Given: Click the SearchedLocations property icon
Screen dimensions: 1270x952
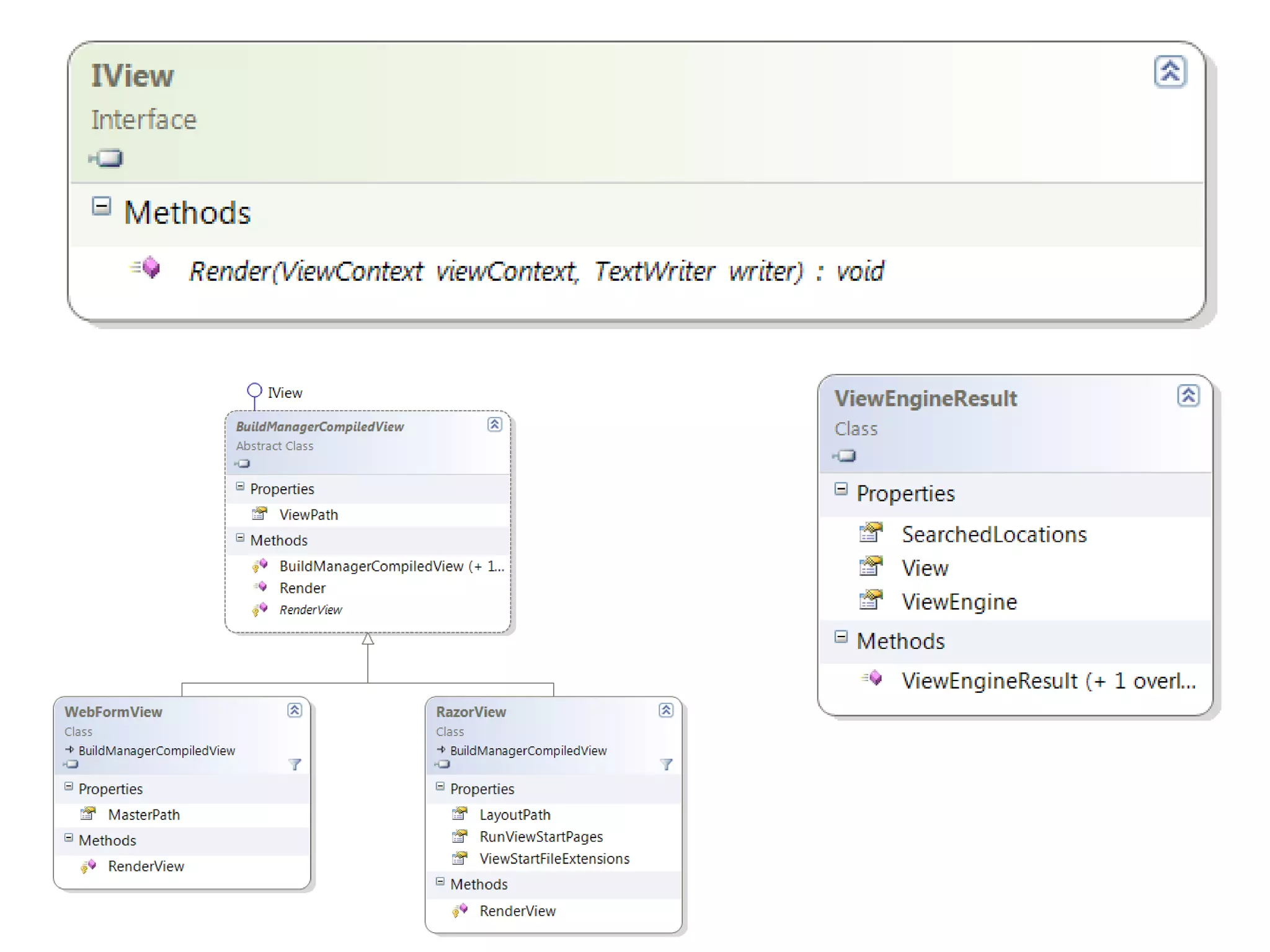Looking at the screenshot, I should [871, 533].
